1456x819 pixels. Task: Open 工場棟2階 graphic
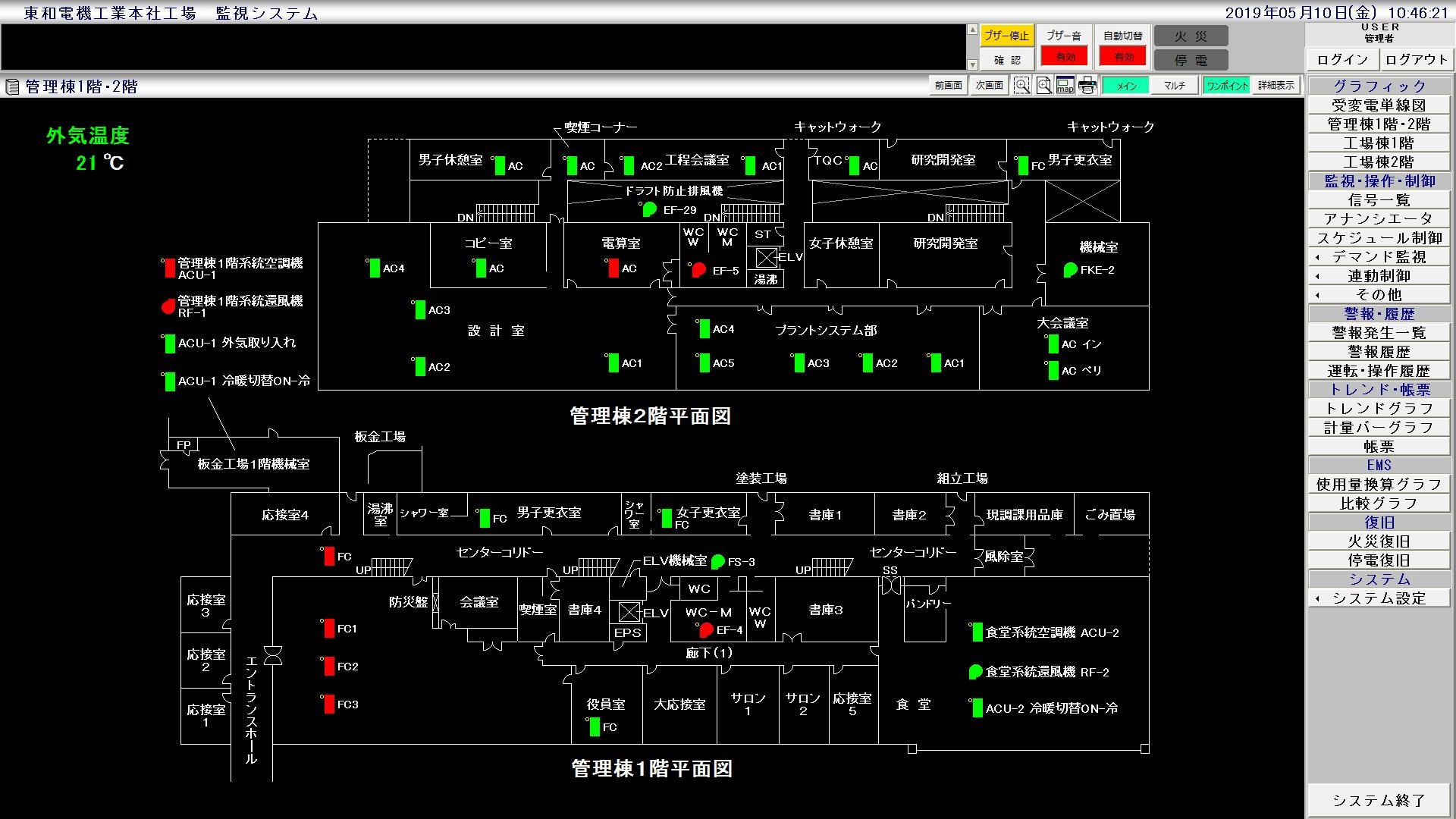[1379, 162]
